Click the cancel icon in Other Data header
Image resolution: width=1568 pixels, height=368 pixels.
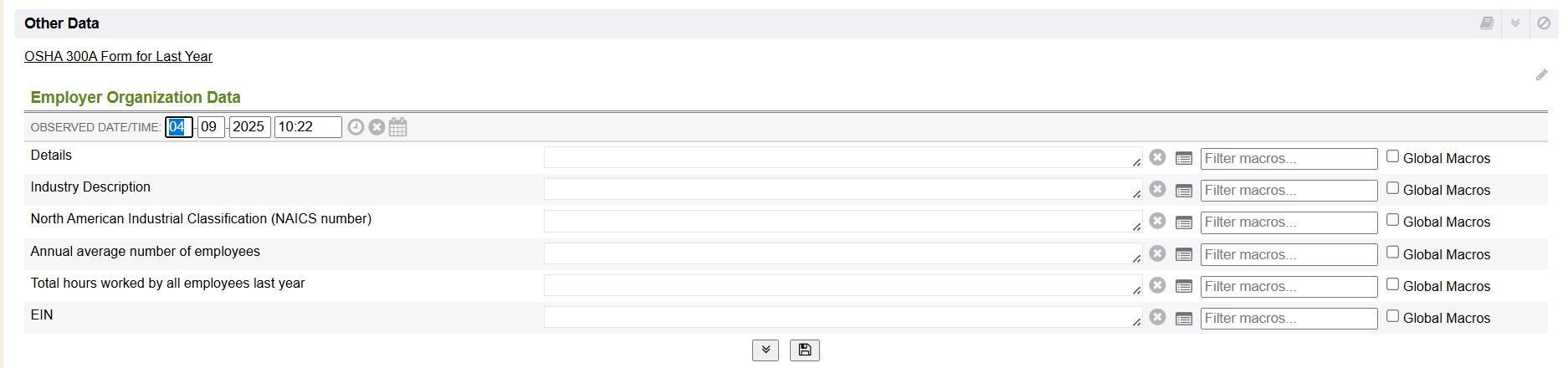click(x=1544, y=23)
